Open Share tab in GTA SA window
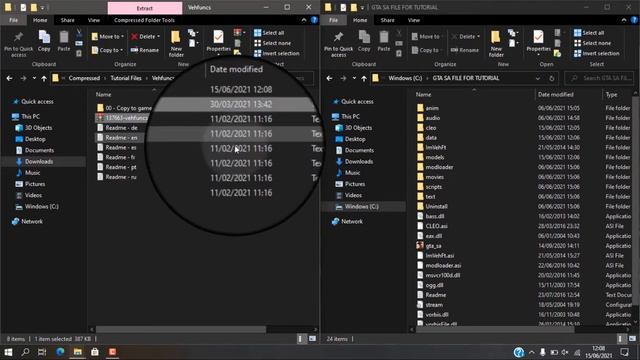This screenshot has height=360, width=640. pyautogui.click(x=387, y=20)
